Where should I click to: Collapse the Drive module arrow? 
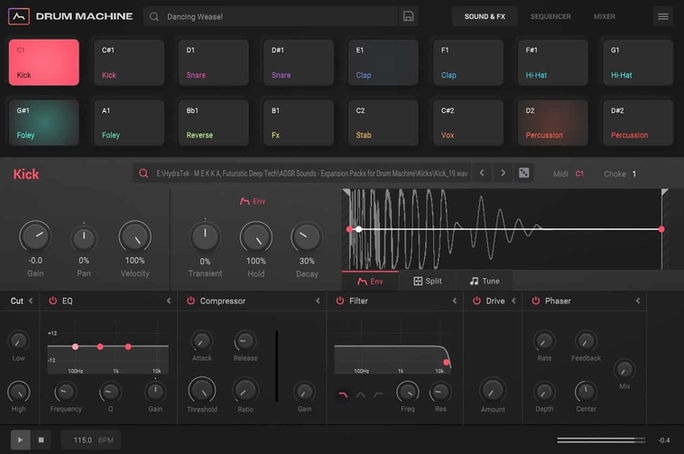(x=513, y=300)
